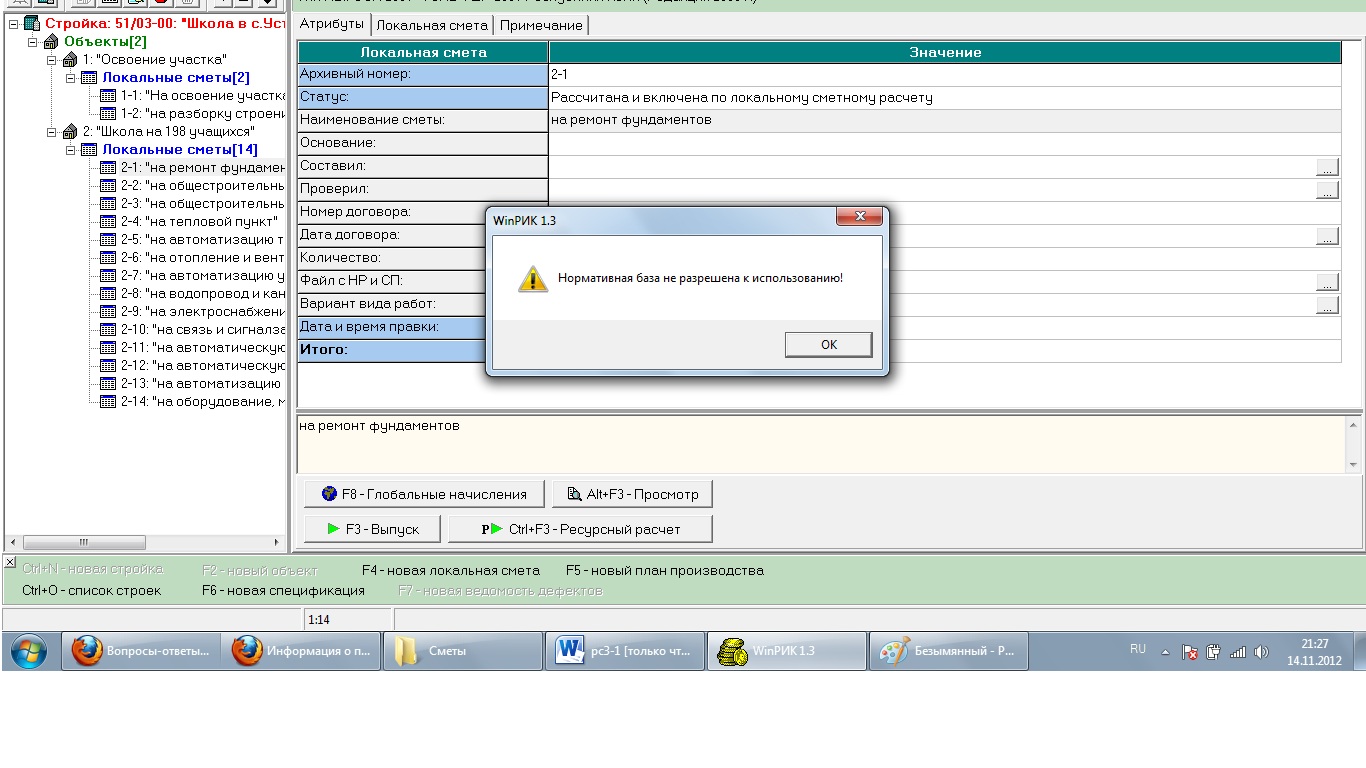Collapse the Локальные сметы[2] node
The width and height of the screenshot is (1366, 768).
click(70, 77)
